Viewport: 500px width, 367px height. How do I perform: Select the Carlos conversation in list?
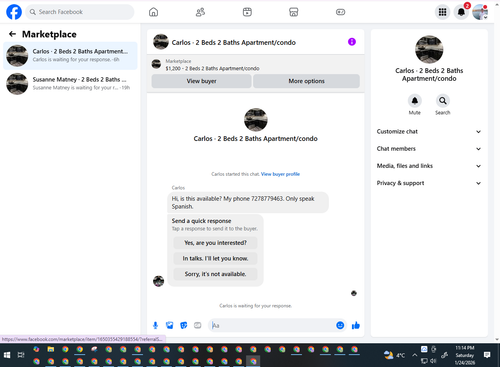point(70,56)
